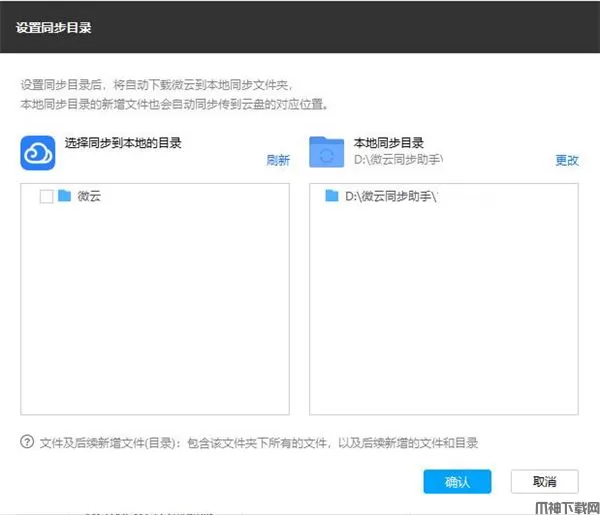Tick the 微云 folder checkbox
This screenshot has height=515, width=600.
tap(46, 197)
